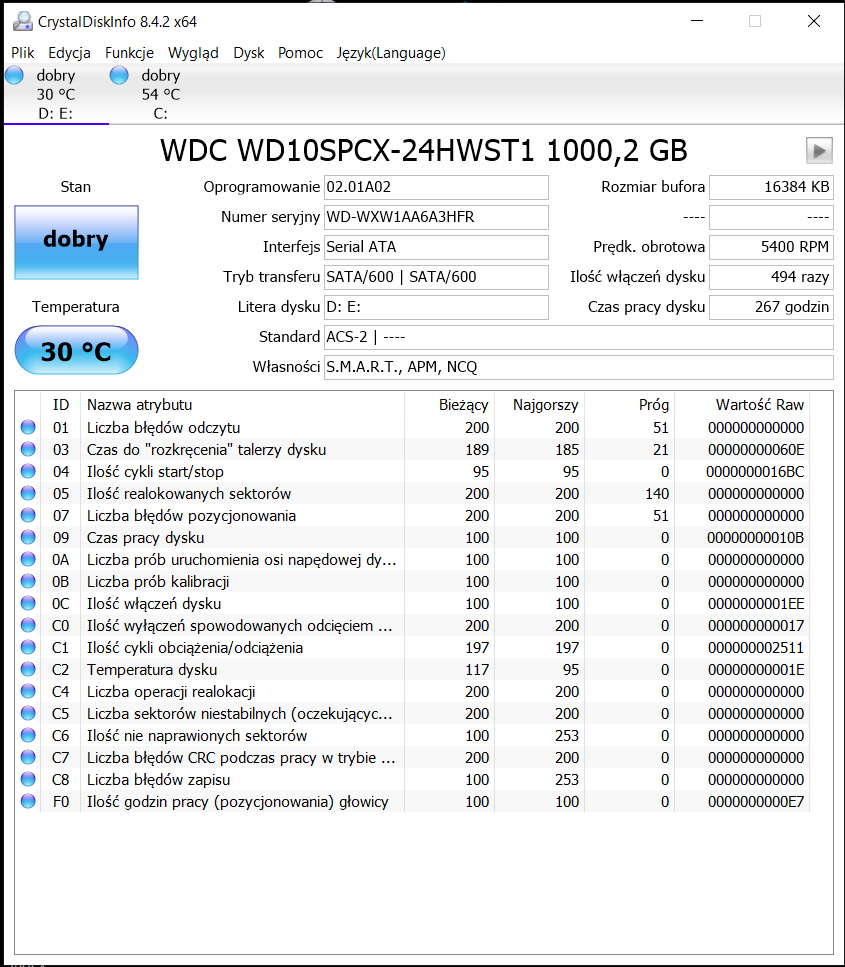Viewport: 845px width, 967px height.
Task: Click raw value 0000000016BC
Action: pyautogui.click(x=755, y=472)
